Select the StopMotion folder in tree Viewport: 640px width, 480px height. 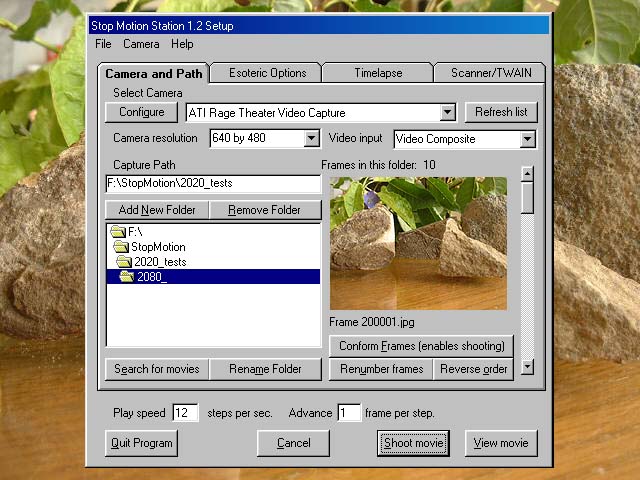158,247
